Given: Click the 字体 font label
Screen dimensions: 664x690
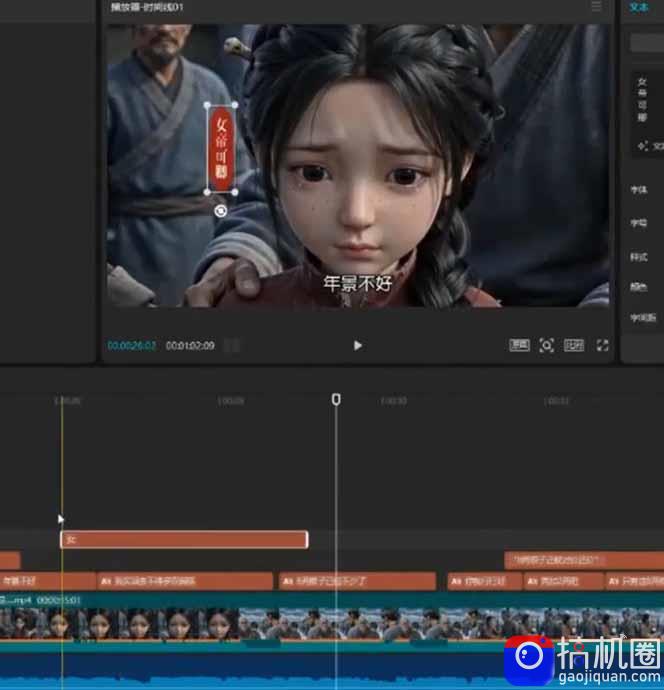Looking at the screenshot, I should (x=638, y=190).
